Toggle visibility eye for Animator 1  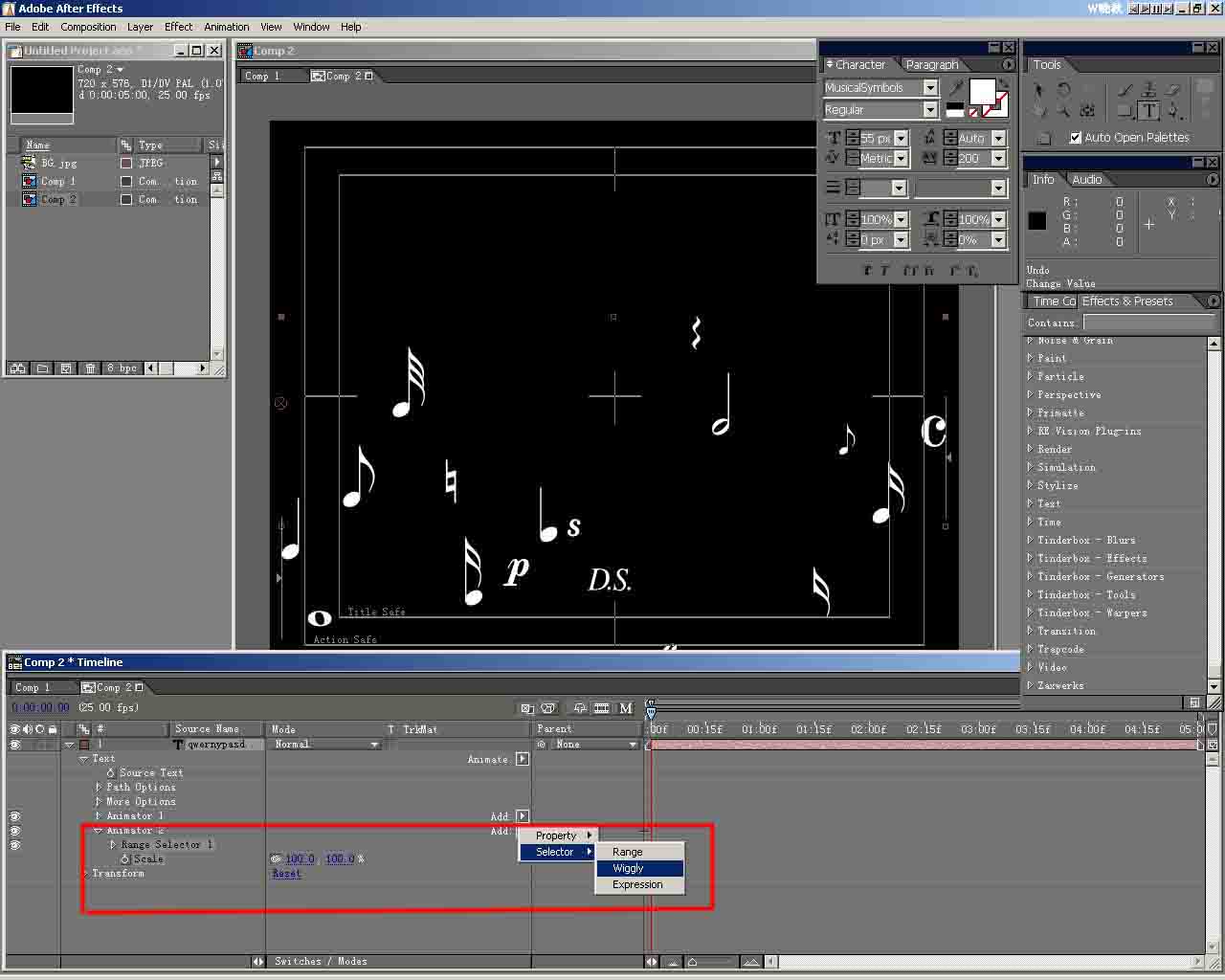[14, 816]
